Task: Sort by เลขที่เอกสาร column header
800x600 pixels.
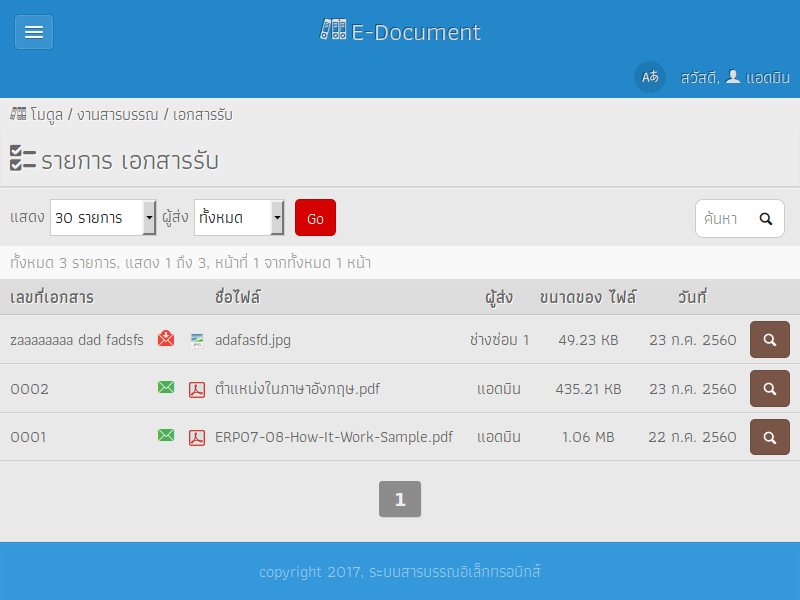Action: [52, 297]
